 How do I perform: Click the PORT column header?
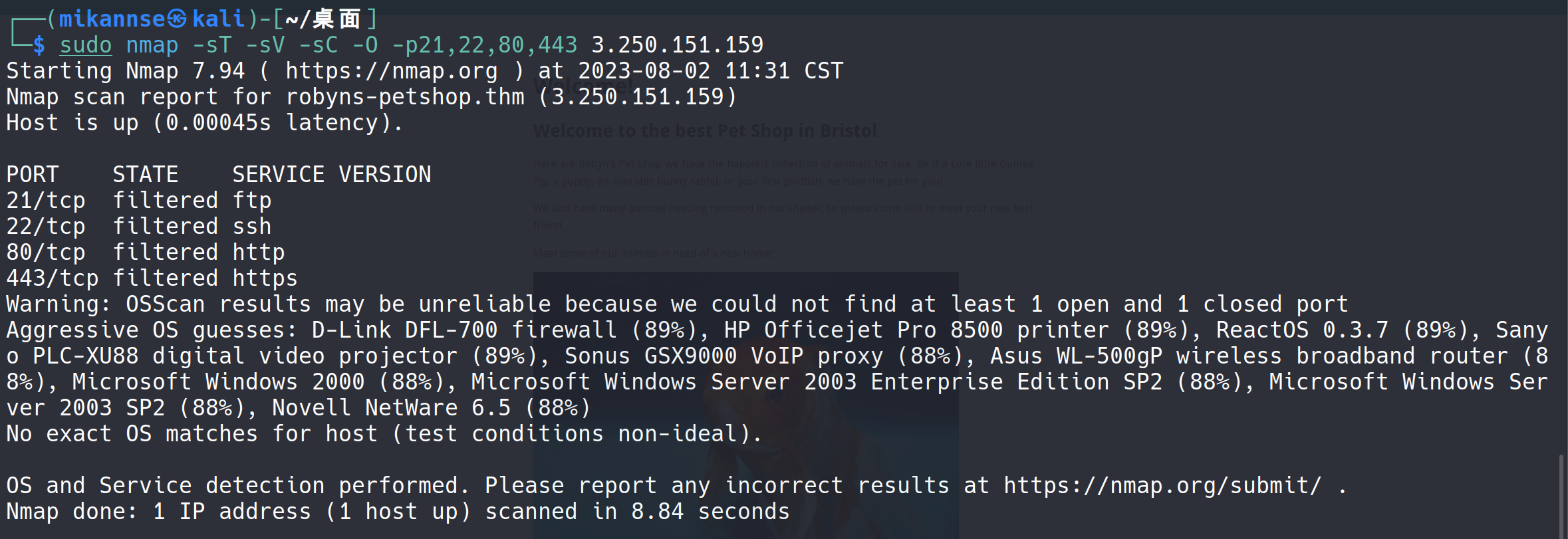[x=33, y=175]
